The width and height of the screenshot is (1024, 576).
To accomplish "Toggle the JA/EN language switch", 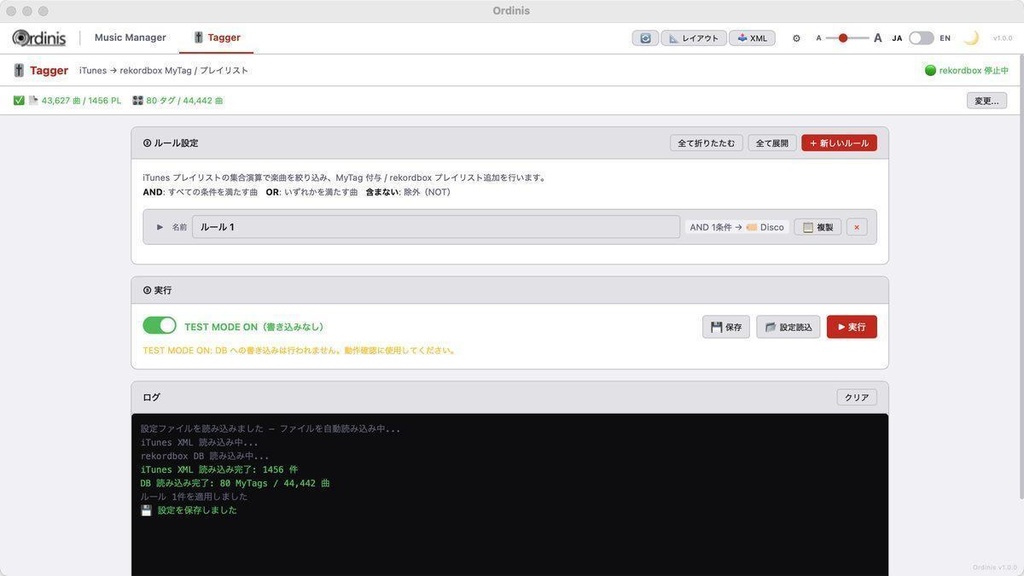I will click(921, 38).
